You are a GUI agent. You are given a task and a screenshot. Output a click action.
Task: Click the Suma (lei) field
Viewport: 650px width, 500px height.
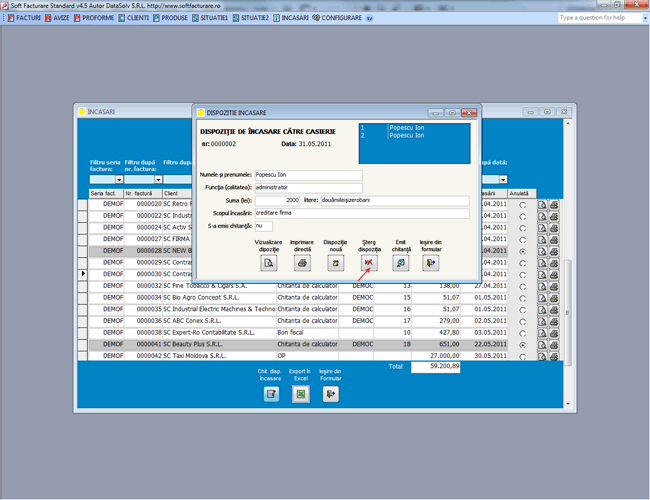[277, 201]
